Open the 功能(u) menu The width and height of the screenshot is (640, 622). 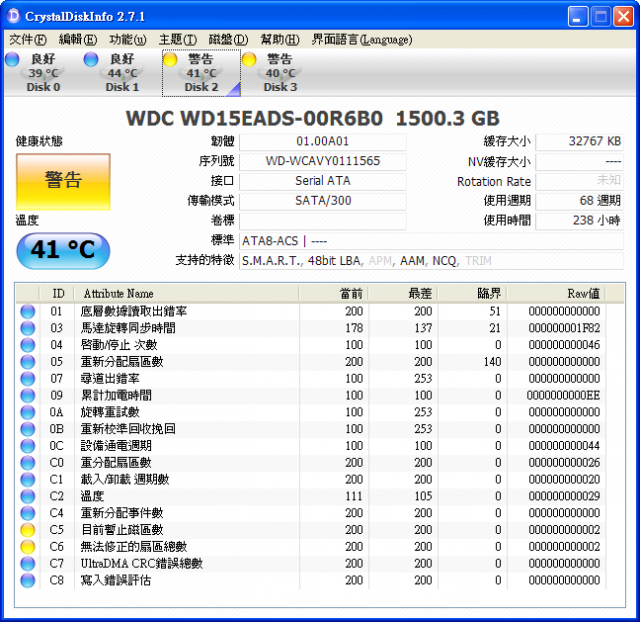pyautogui.click(x=128, y=40)
